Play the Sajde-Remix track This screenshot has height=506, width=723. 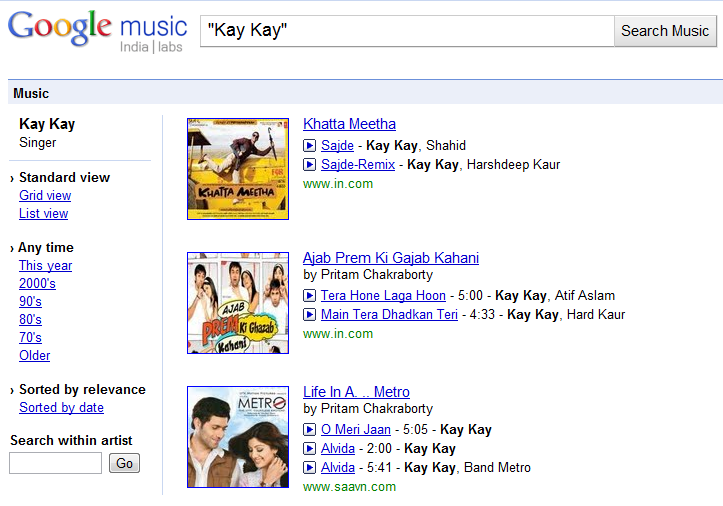pyautogui.click(x=310, y=164)
